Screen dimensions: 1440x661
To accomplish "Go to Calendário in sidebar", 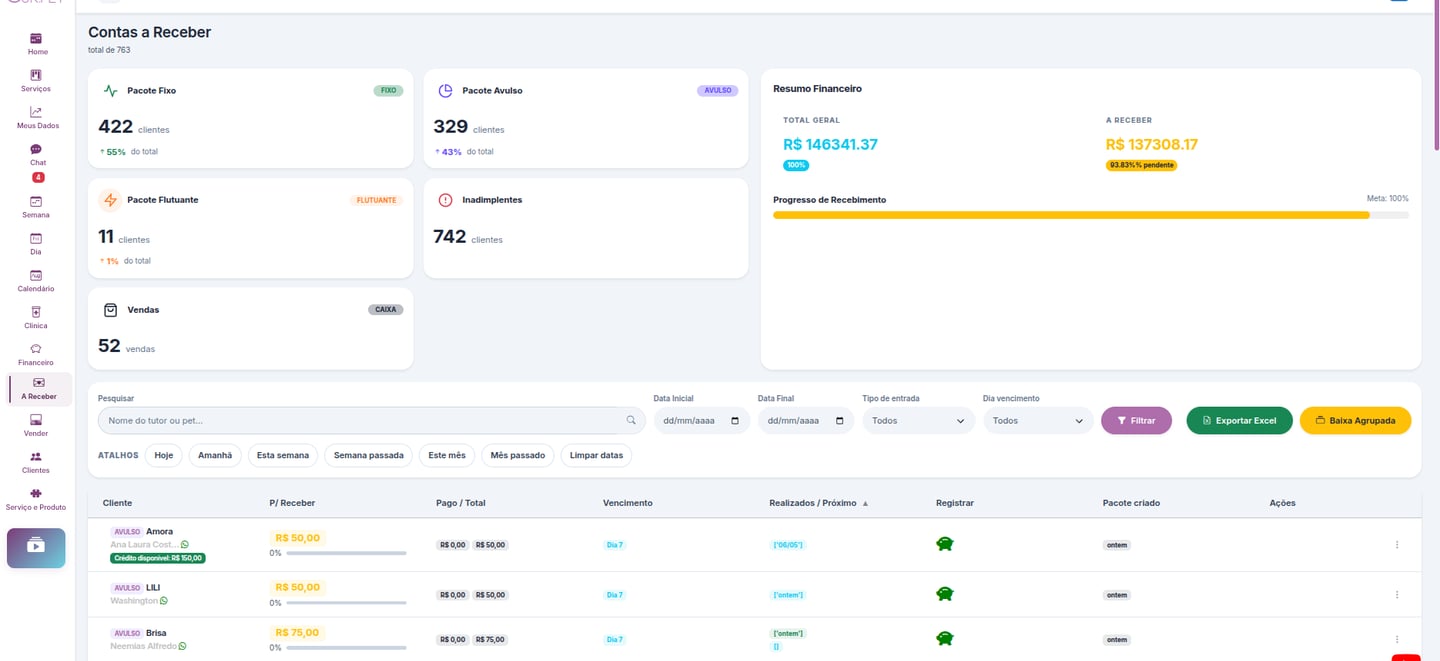I will [x=36, y=281].
